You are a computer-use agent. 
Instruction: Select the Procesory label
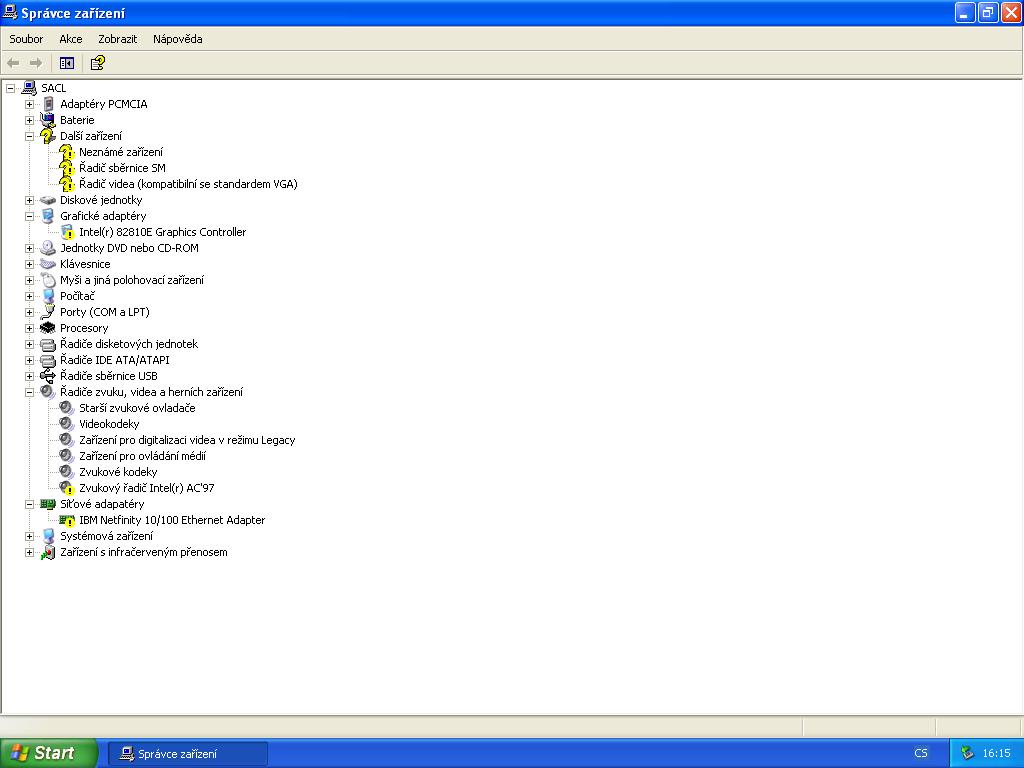84,328
